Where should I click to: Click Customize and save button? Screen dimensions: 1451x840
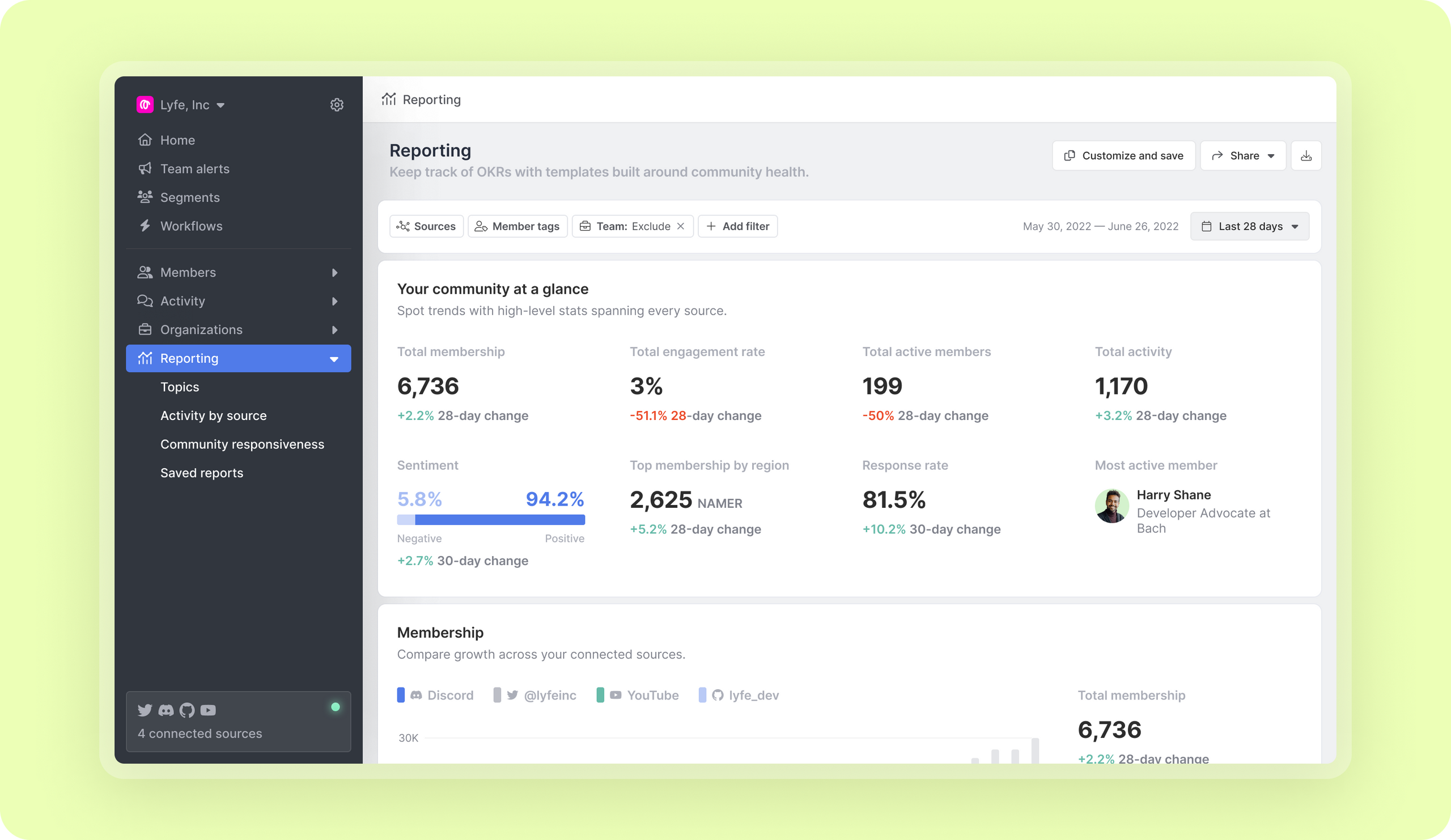click(1123, 155)
